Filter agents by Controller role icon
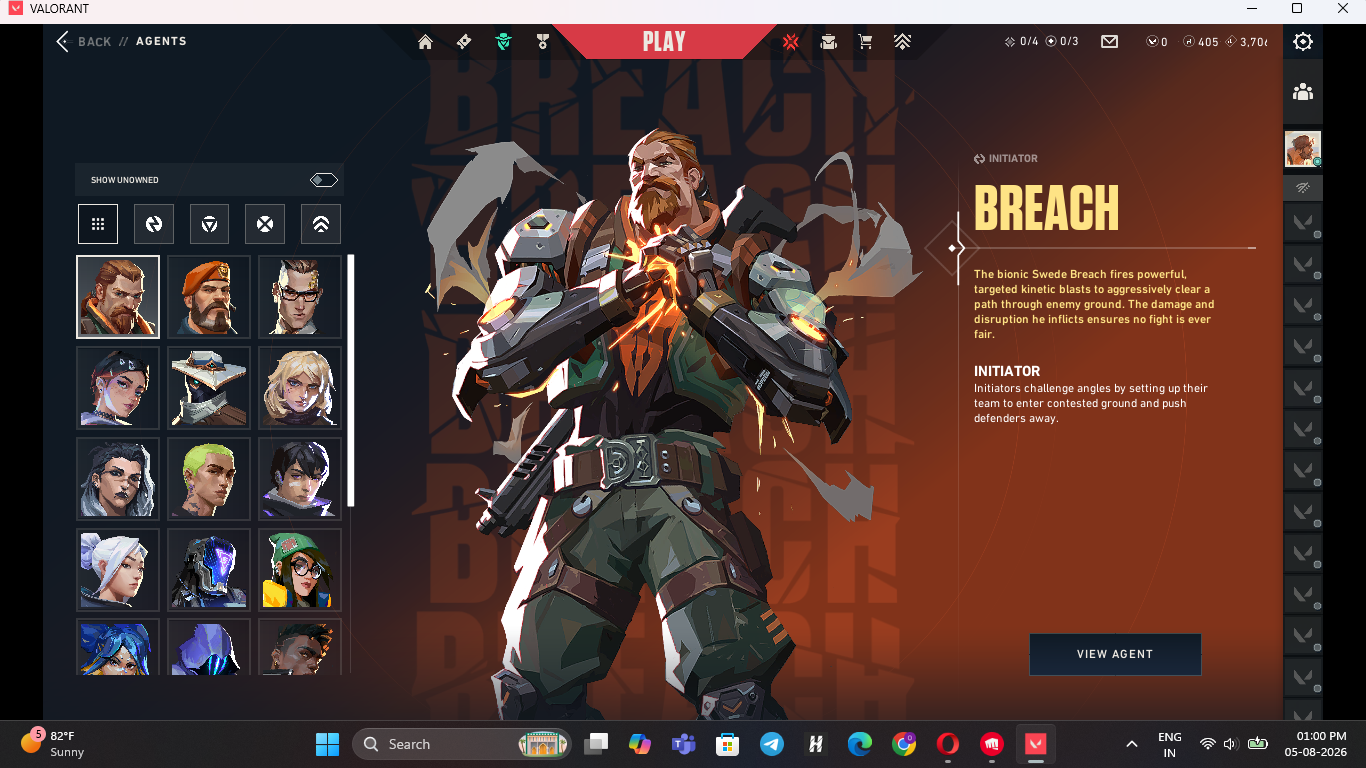This screenshot has height=768, width=1366. click(x=321, y=224)
